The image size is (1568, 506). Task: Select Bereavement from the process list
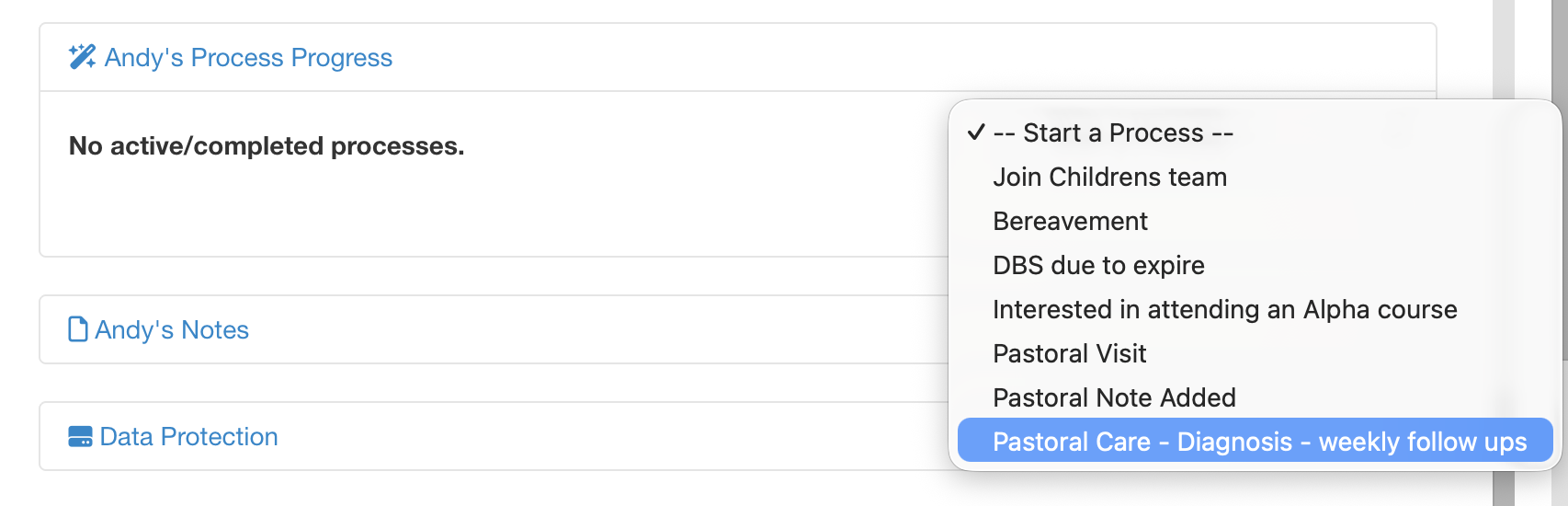click(x=1070, y=221)
